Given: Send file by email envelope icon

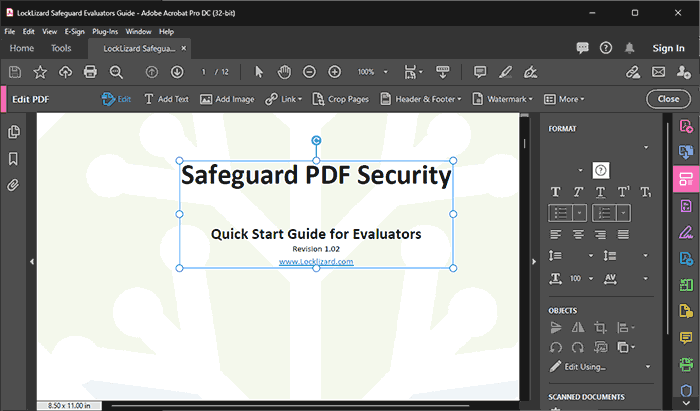Looking at the screenshot, I should click(x=658, y=72).
